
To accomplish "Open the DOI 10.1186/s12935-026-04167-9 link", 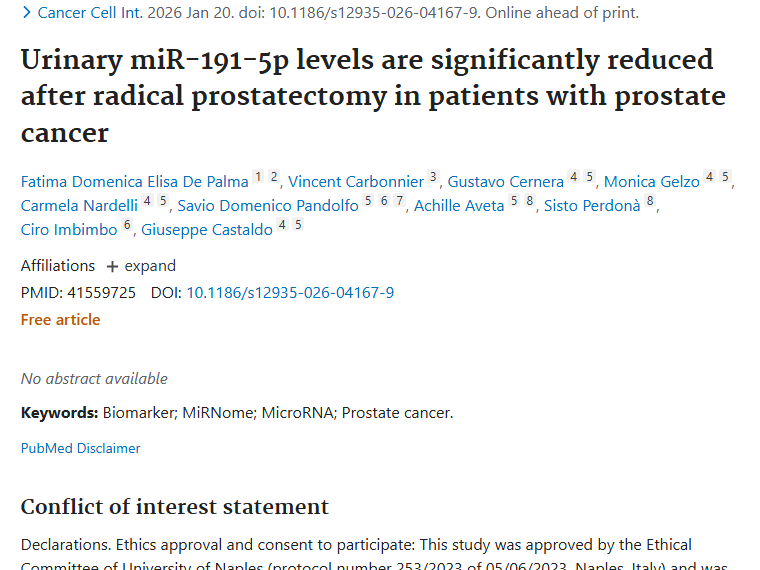I will pos(290,293).
